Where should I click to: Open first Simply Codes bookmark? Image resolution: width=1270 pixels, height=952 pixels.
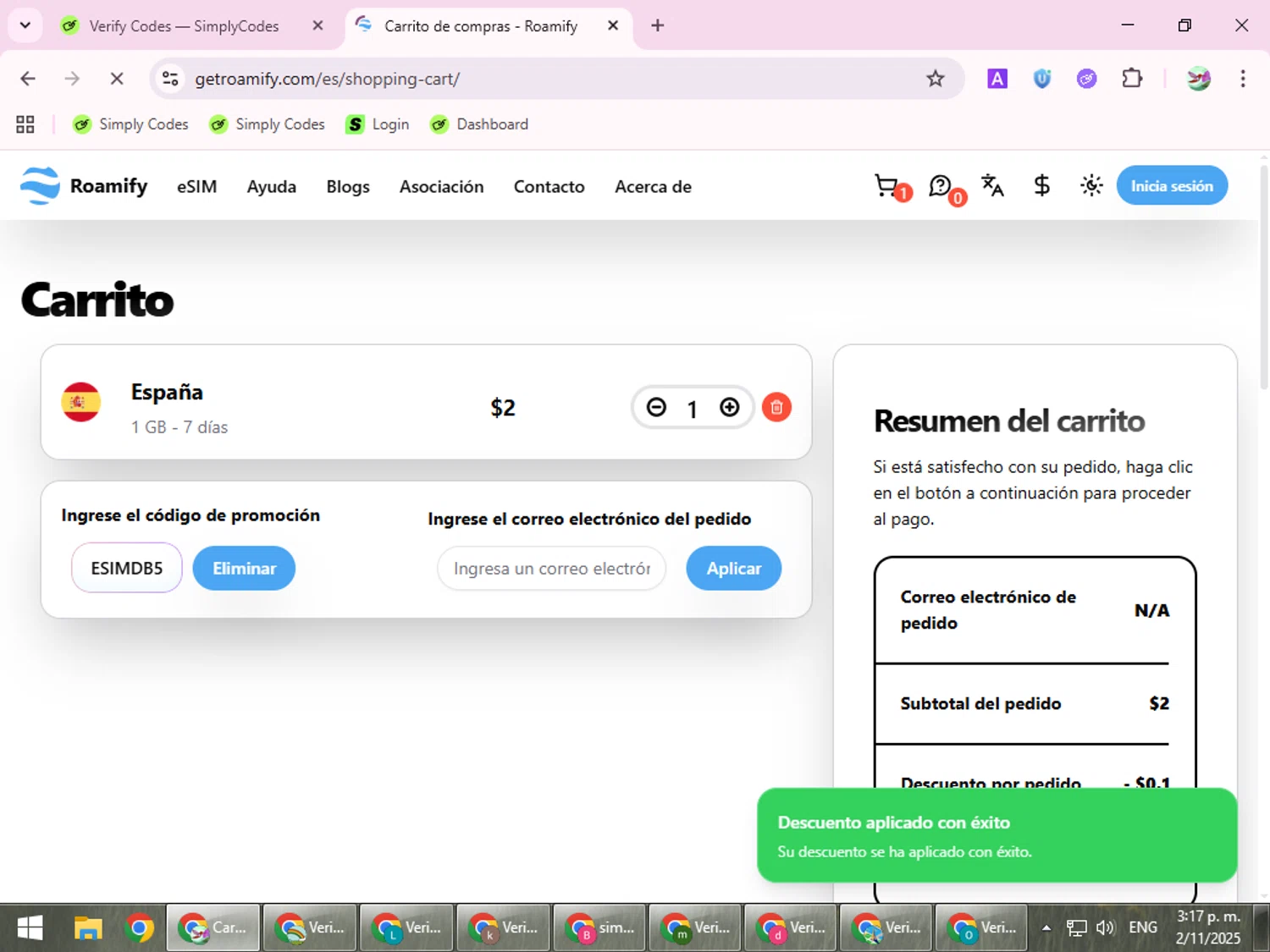tap(130, 124)
